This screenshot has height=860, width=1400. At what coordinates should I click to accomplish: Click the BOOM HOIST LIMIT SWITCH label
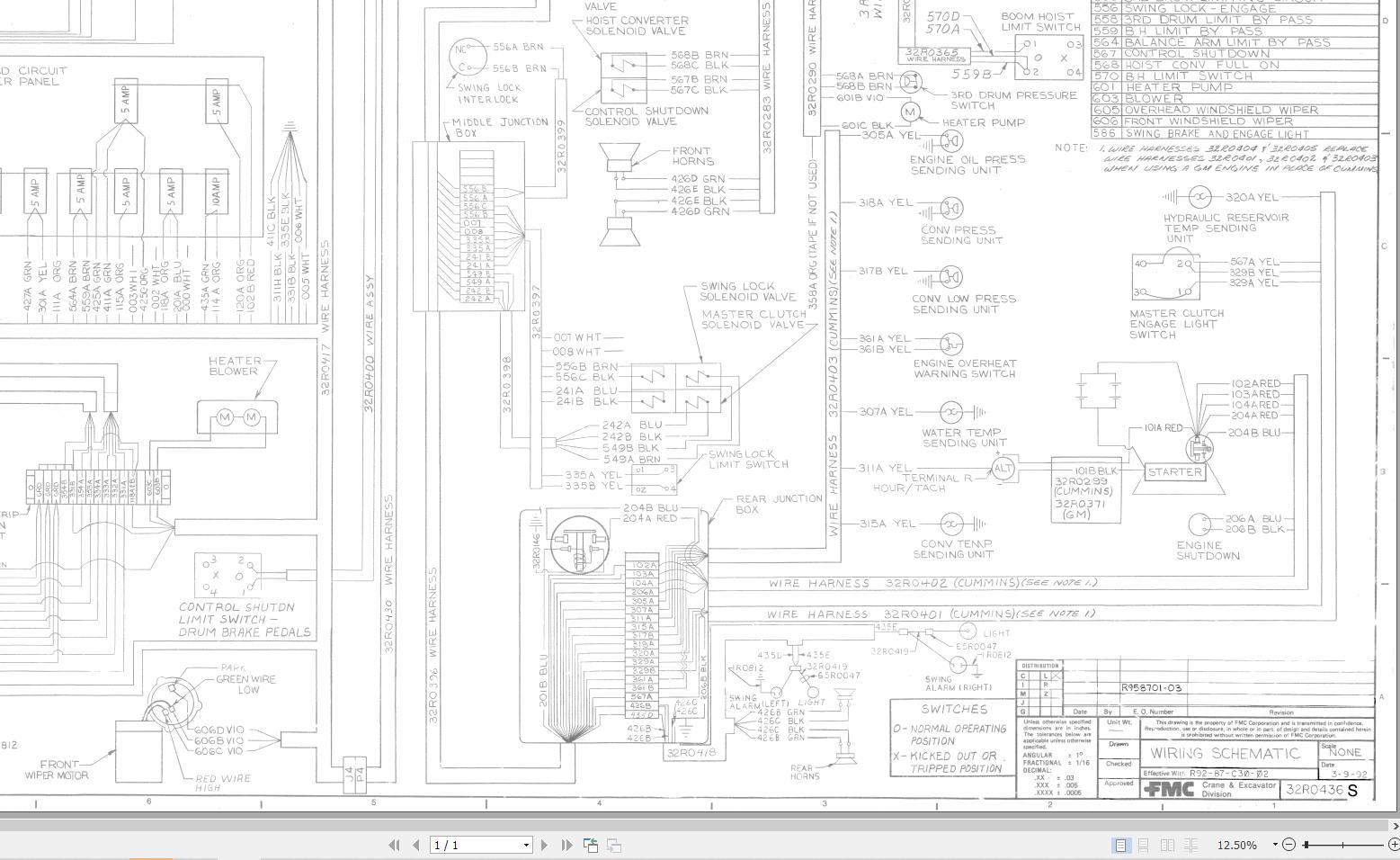[x=1041, y=22]
